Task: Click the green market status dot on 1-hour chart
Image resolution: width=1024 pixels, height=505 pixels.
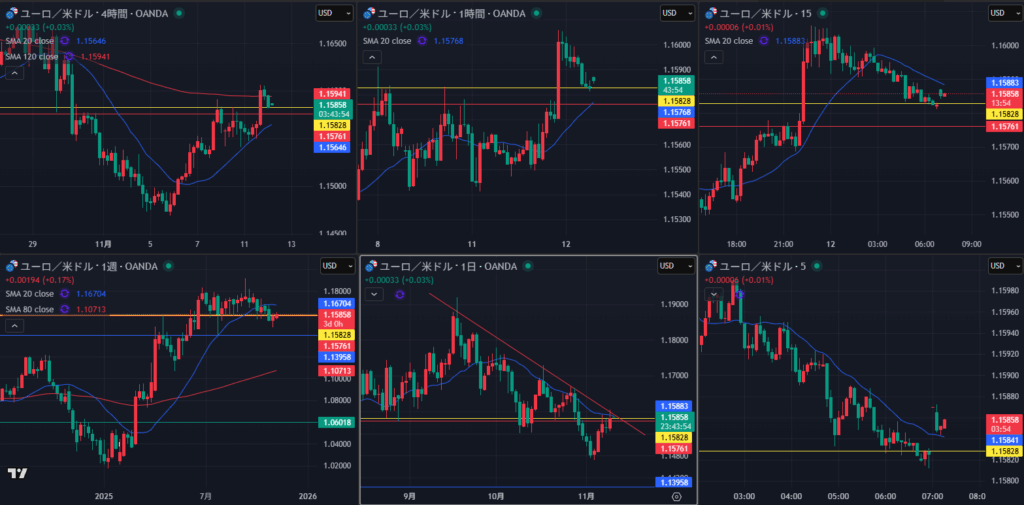Action: tap(536, 13)
